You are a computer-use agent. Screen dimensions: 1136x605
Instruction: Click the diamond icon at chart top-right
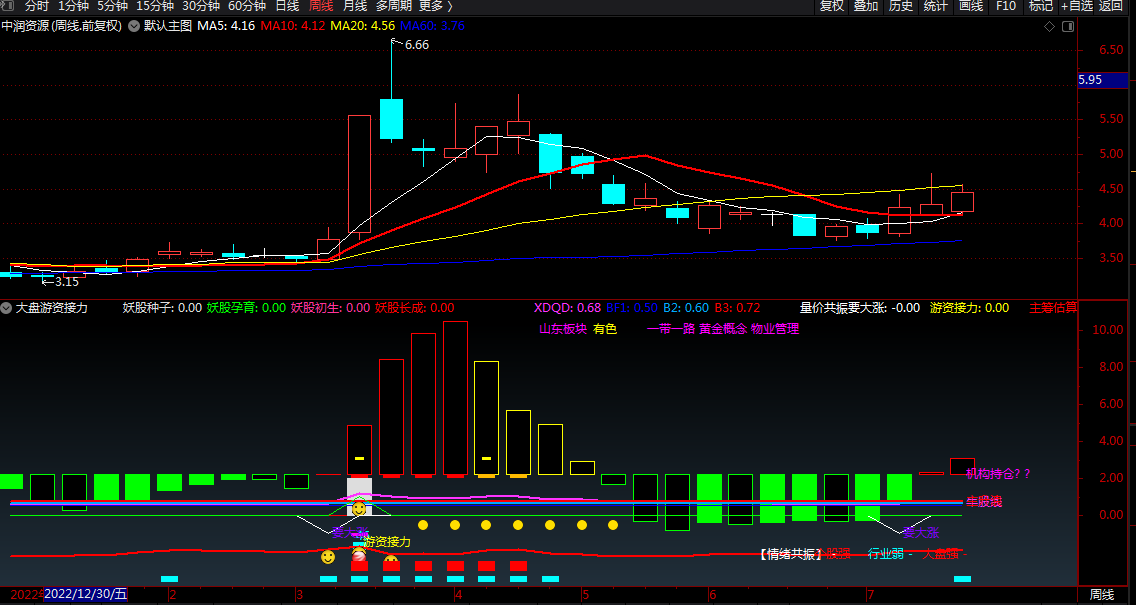pyautogui.click(x=1049, y=27)
